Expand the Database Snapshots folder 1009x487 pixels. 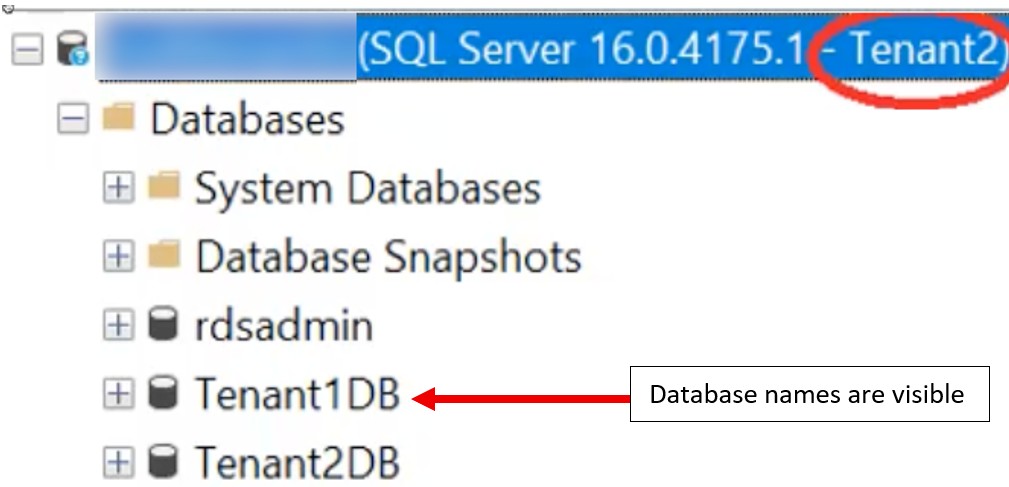coord(119,257)
